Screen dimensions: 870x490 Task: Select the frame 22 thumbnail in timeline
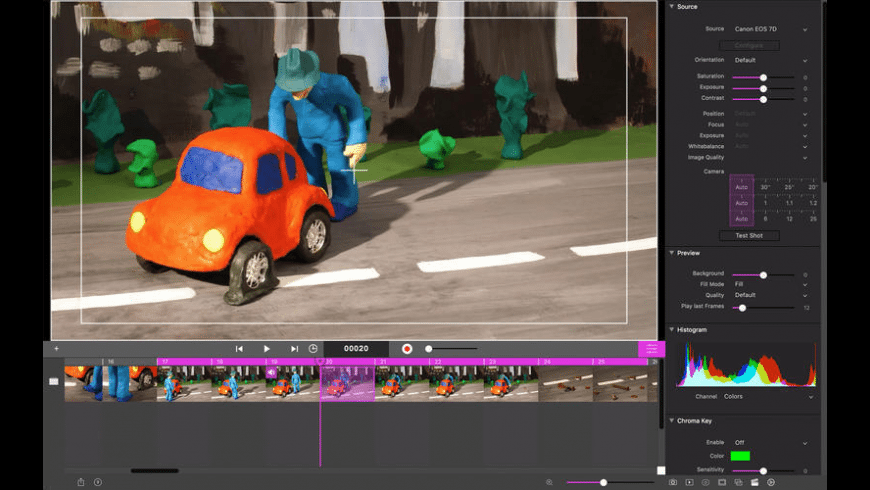coord(456,383)
